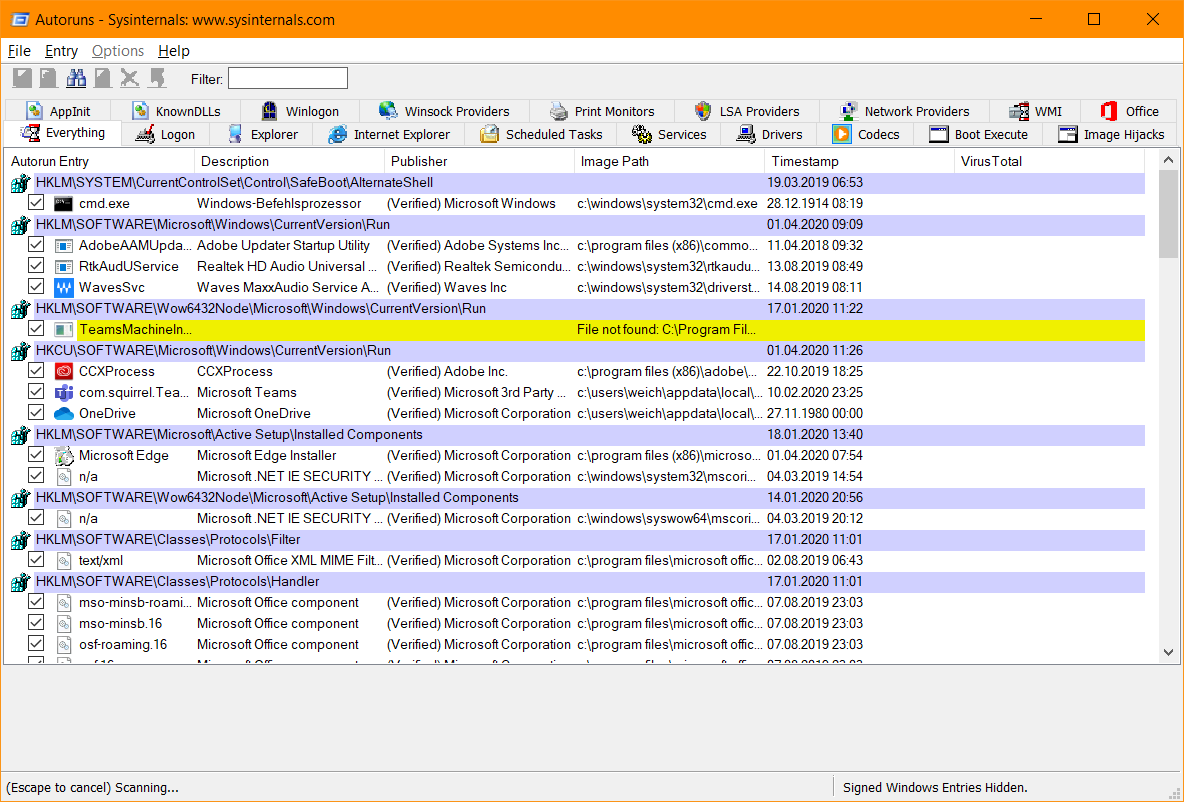Open the Office tab via its red icon
The width and height of the screenshot is (1184, 802).
click(x=1108, y=111)
